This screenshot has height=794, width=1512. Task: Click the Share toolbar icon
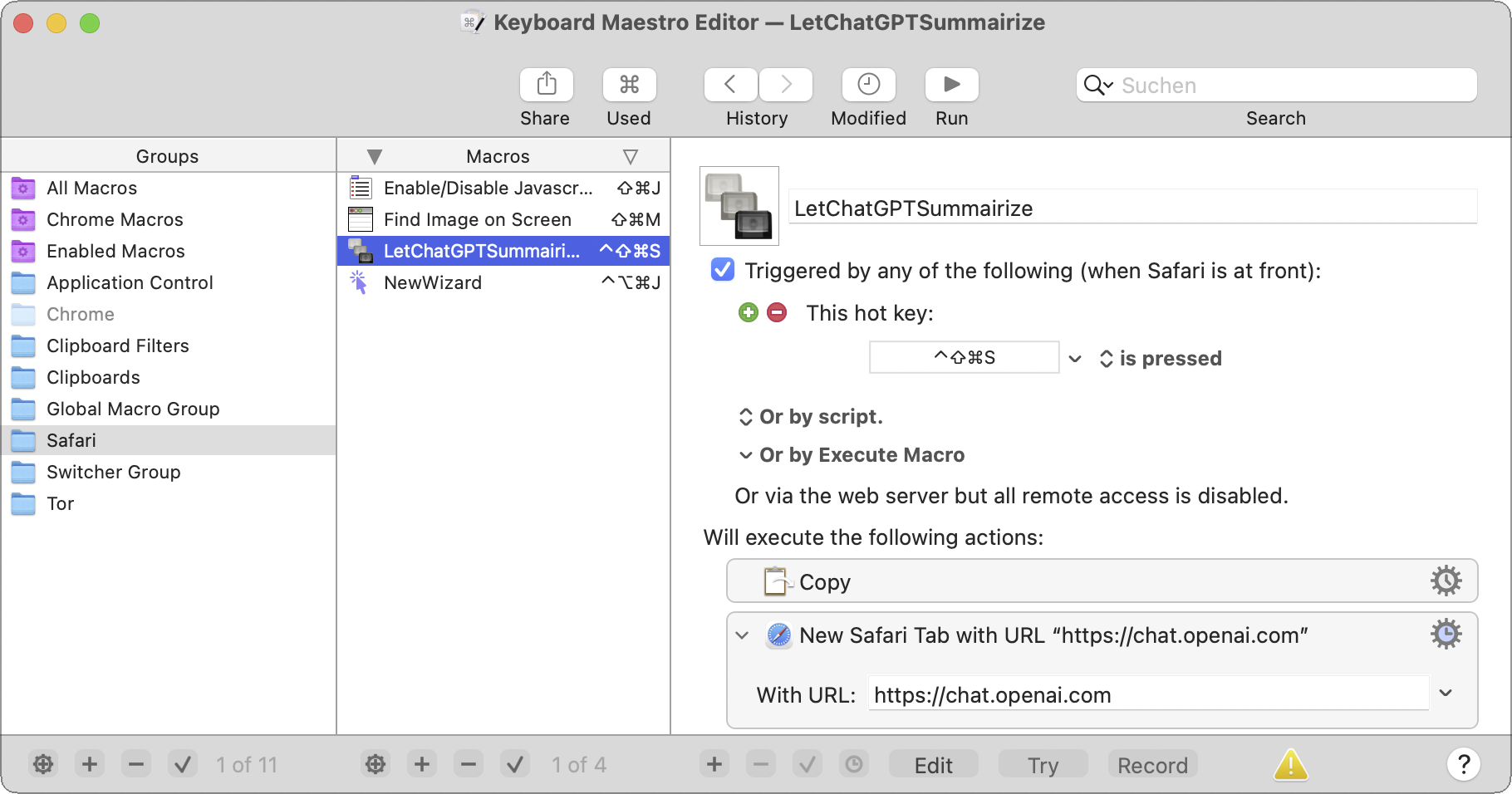pyautogui.click(x=546, y=85)
